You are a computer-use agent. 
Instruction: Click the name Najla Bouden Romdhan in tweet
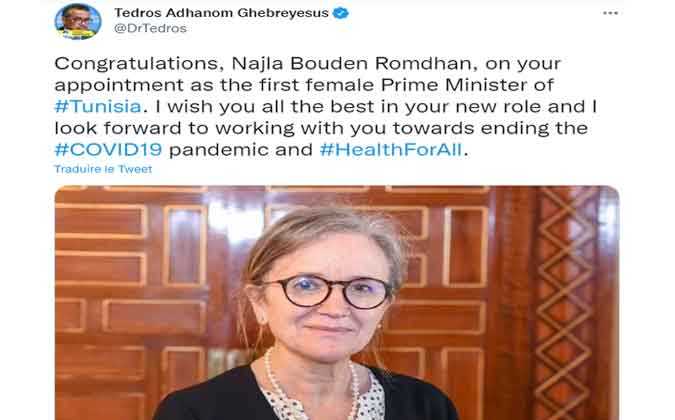[352, 64]
